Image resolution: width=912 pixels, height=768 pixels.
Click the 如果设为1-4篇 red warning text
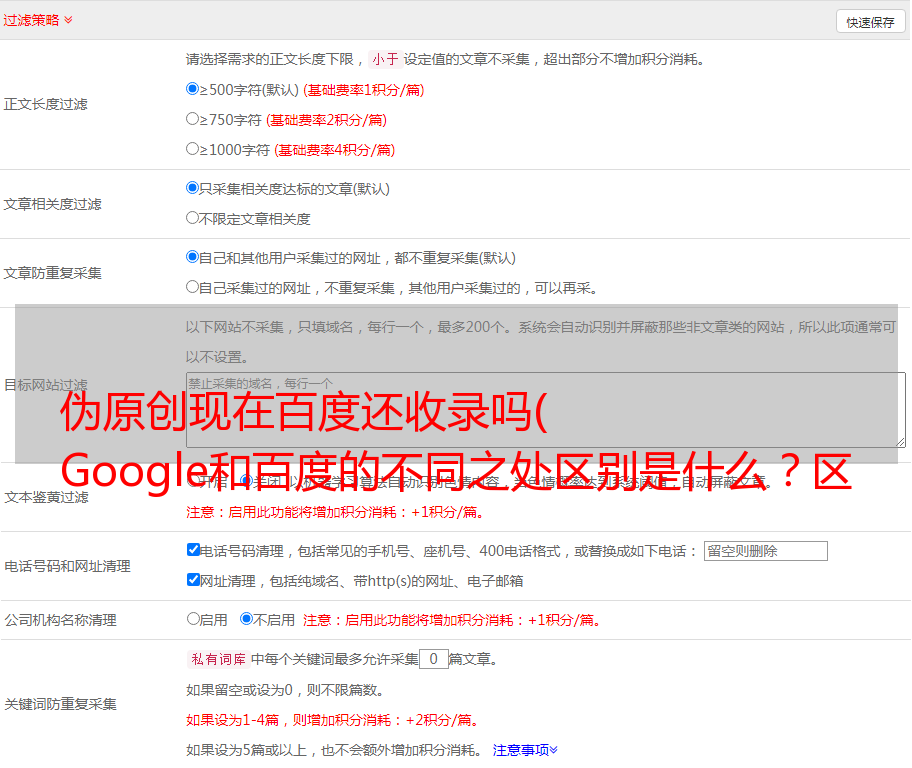click(334, 720)
